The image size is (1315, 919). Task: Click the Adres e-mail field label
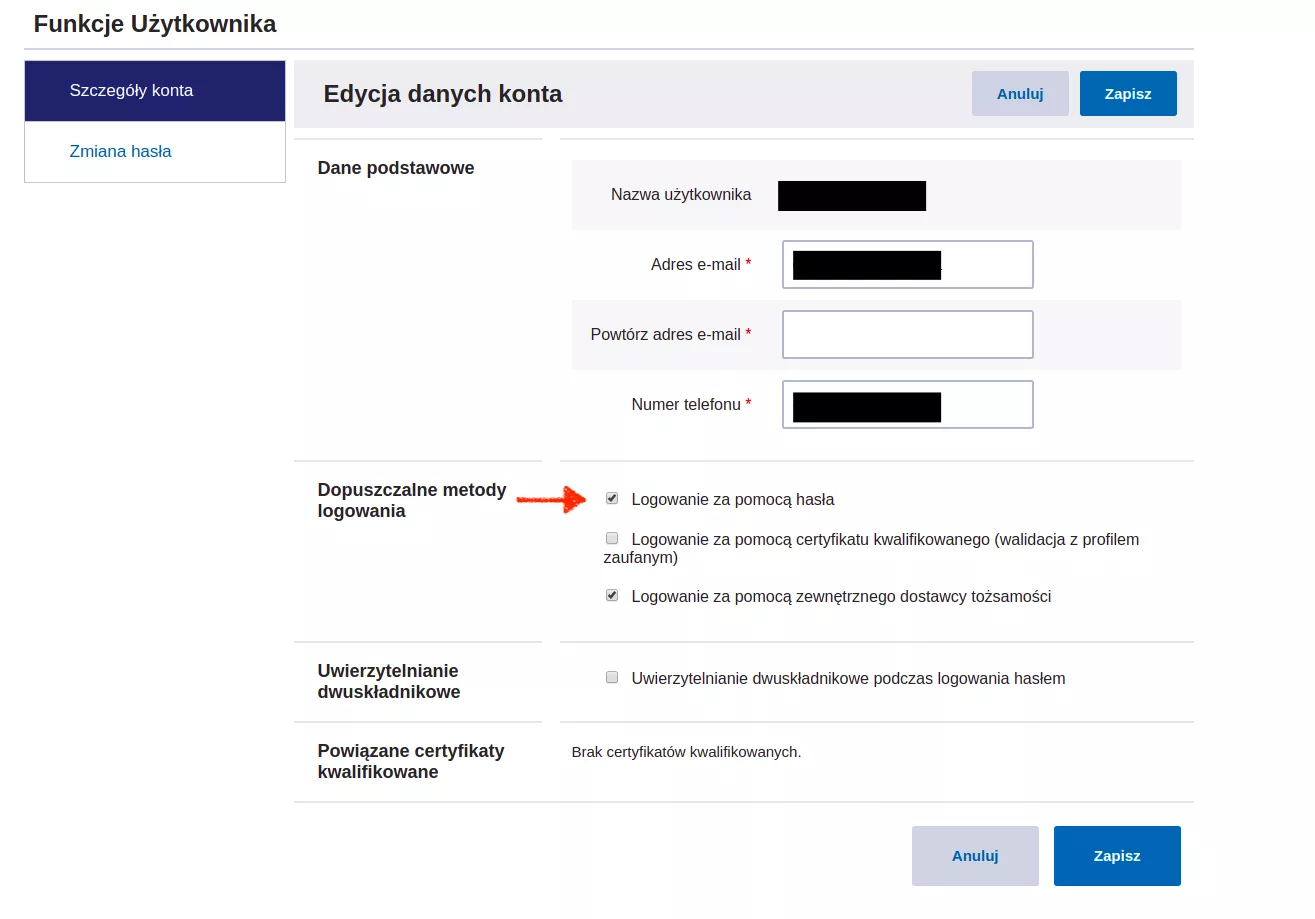click(x=695, y=265)
